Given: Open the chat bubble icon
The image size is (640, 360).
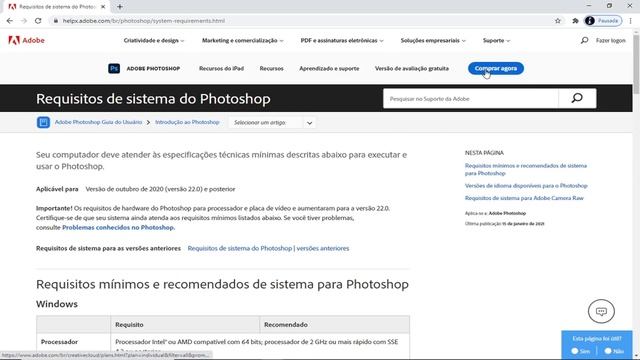Looking at the screenshot, I should (x=601, y=311).
